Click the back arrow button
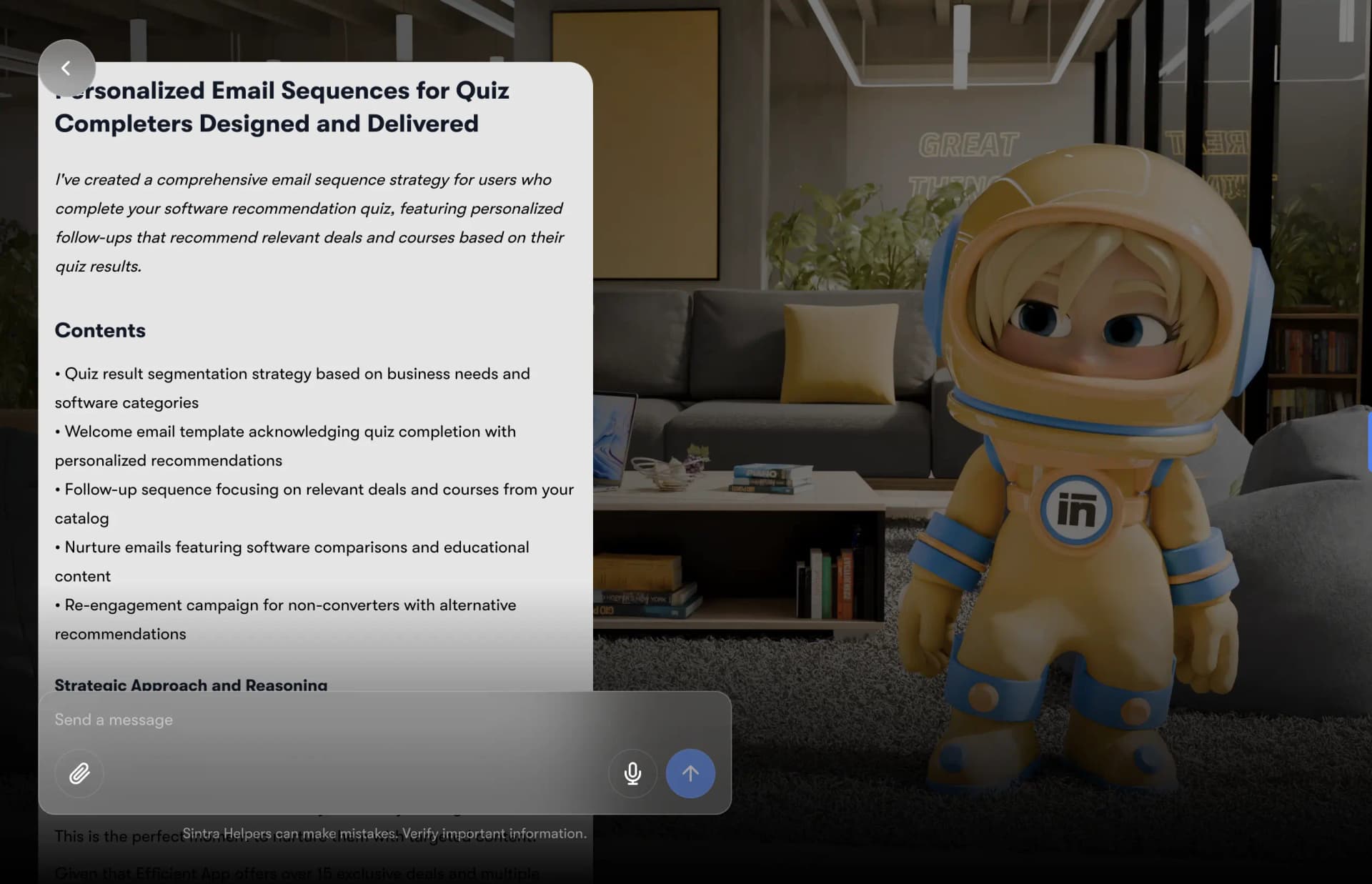 (66, 68)
